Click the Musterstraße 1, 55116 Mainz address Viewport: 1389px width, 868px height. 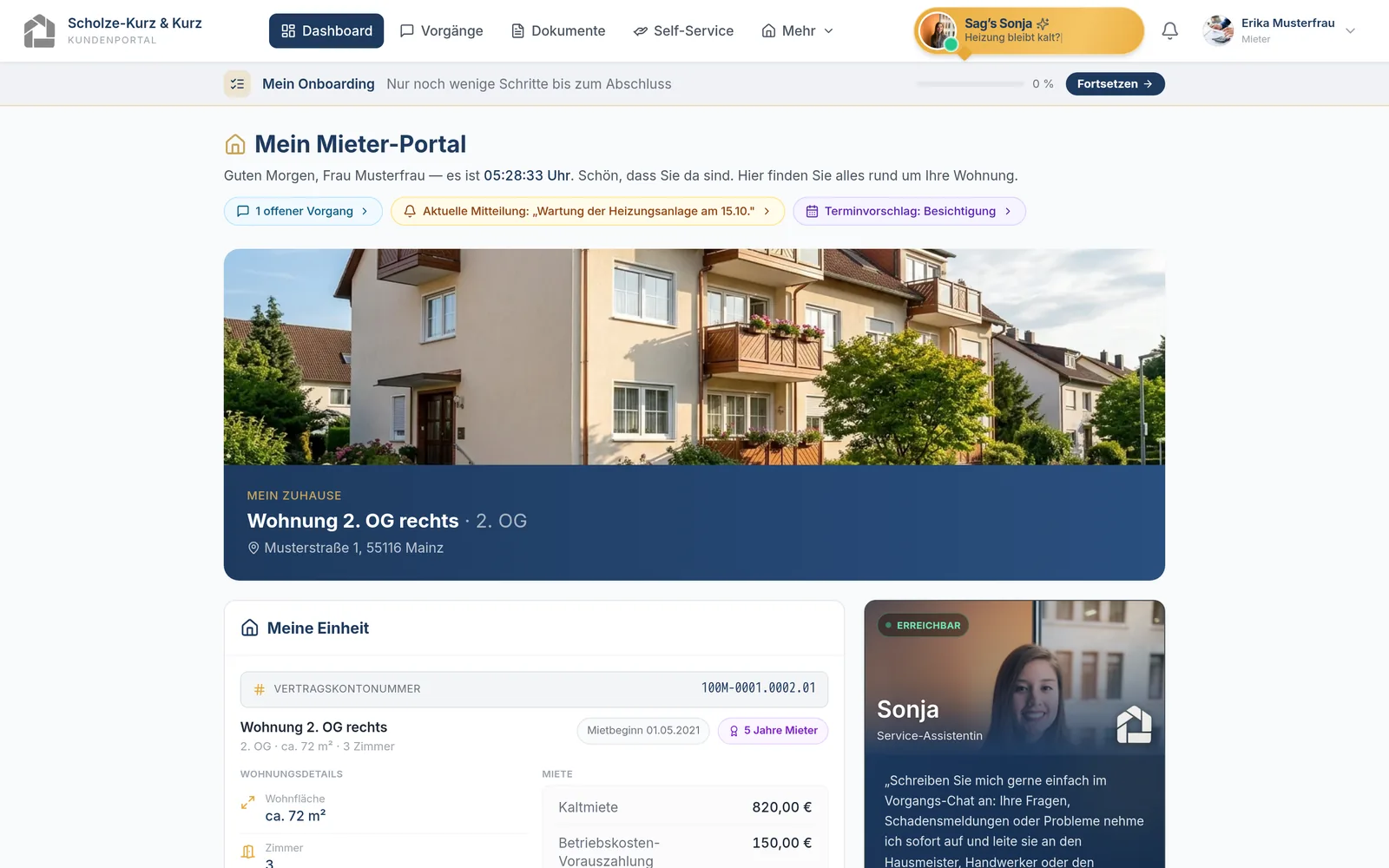coord(354,548)
